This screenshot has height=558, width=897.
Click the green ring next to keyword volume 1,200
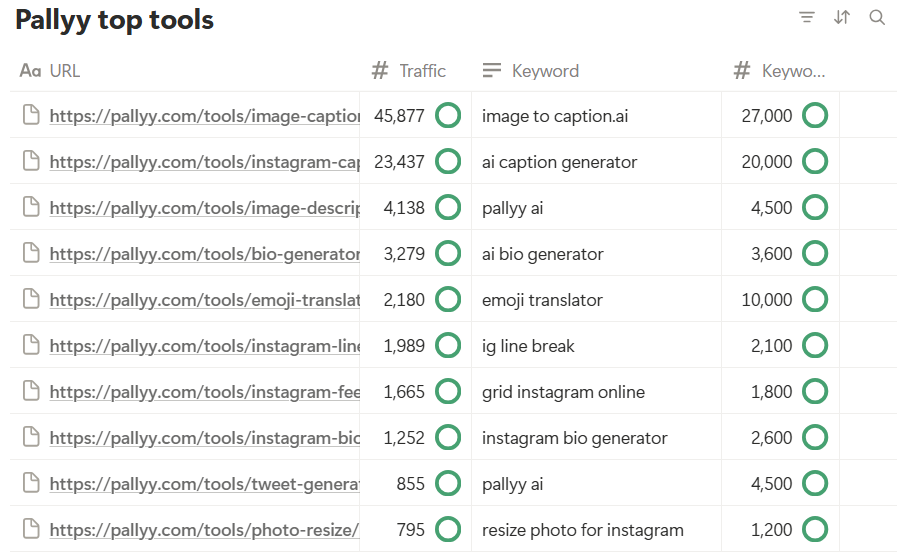point(815,530)
